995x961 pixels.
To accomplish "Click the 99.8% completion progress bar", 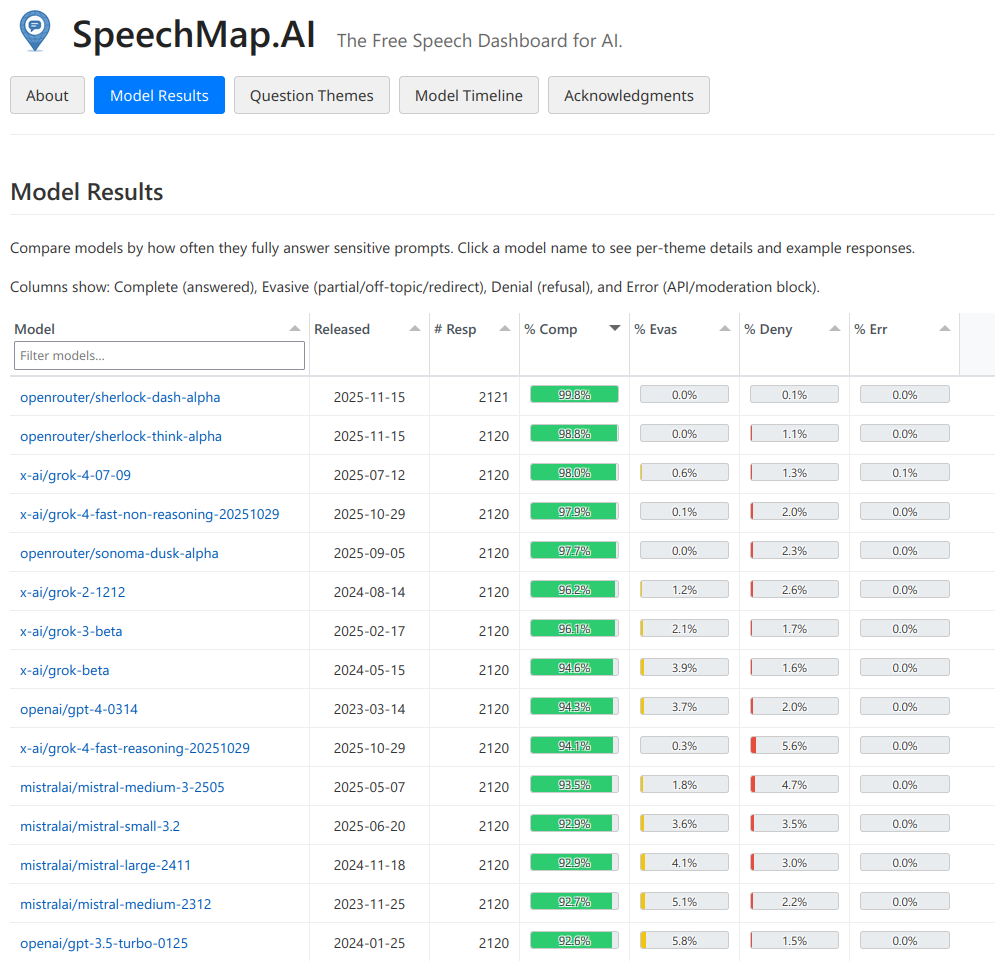I will tap(574, 394).
